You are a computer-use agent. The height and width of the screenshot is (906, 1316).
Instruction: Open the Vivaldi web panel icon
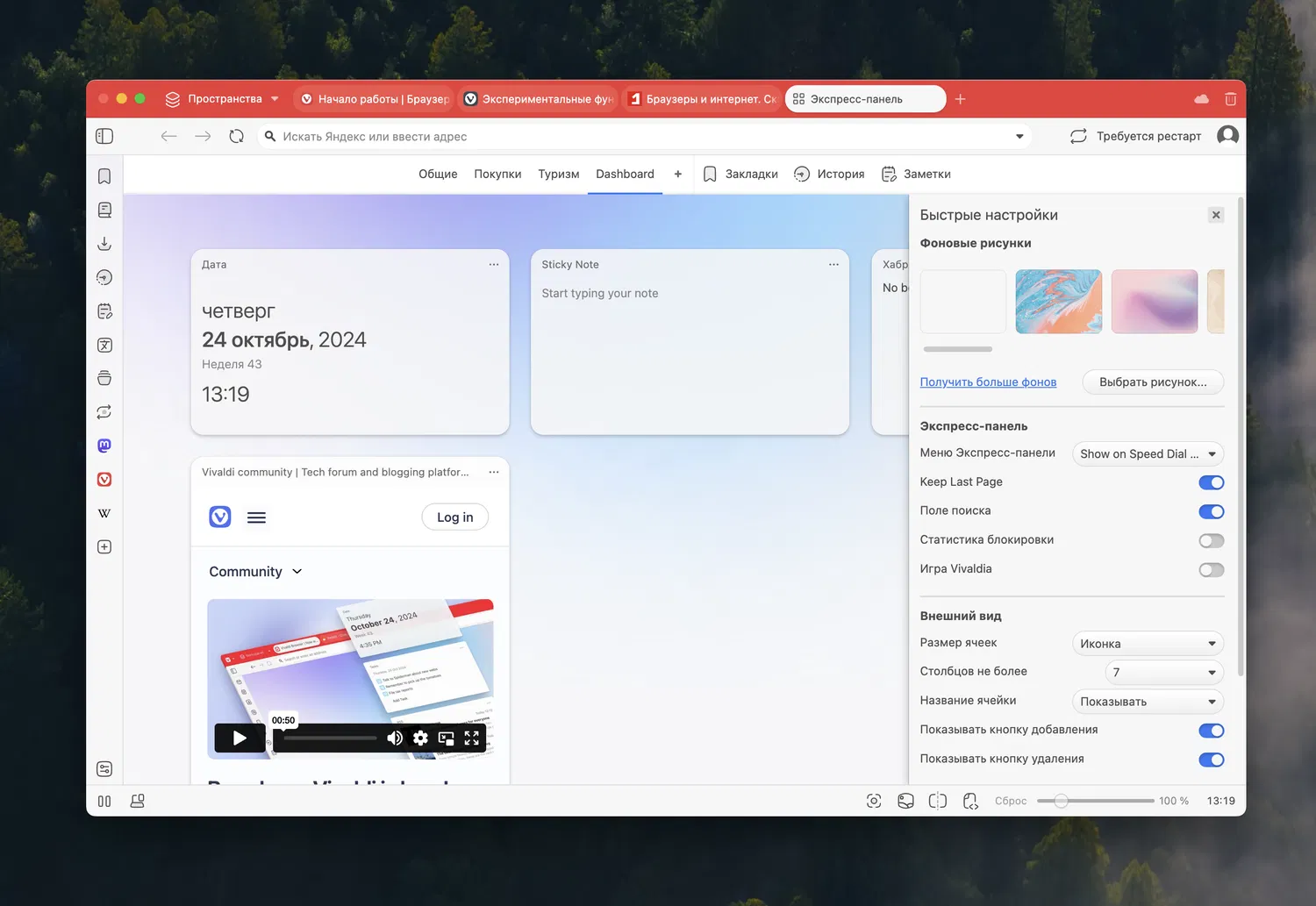click(104, 479)
